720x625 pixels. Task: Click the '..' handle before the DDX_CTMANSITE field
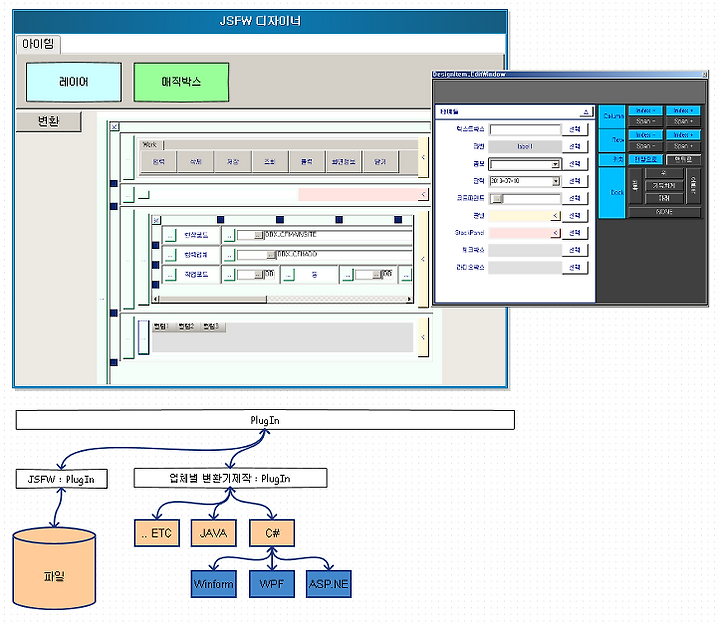coord(229,236)
